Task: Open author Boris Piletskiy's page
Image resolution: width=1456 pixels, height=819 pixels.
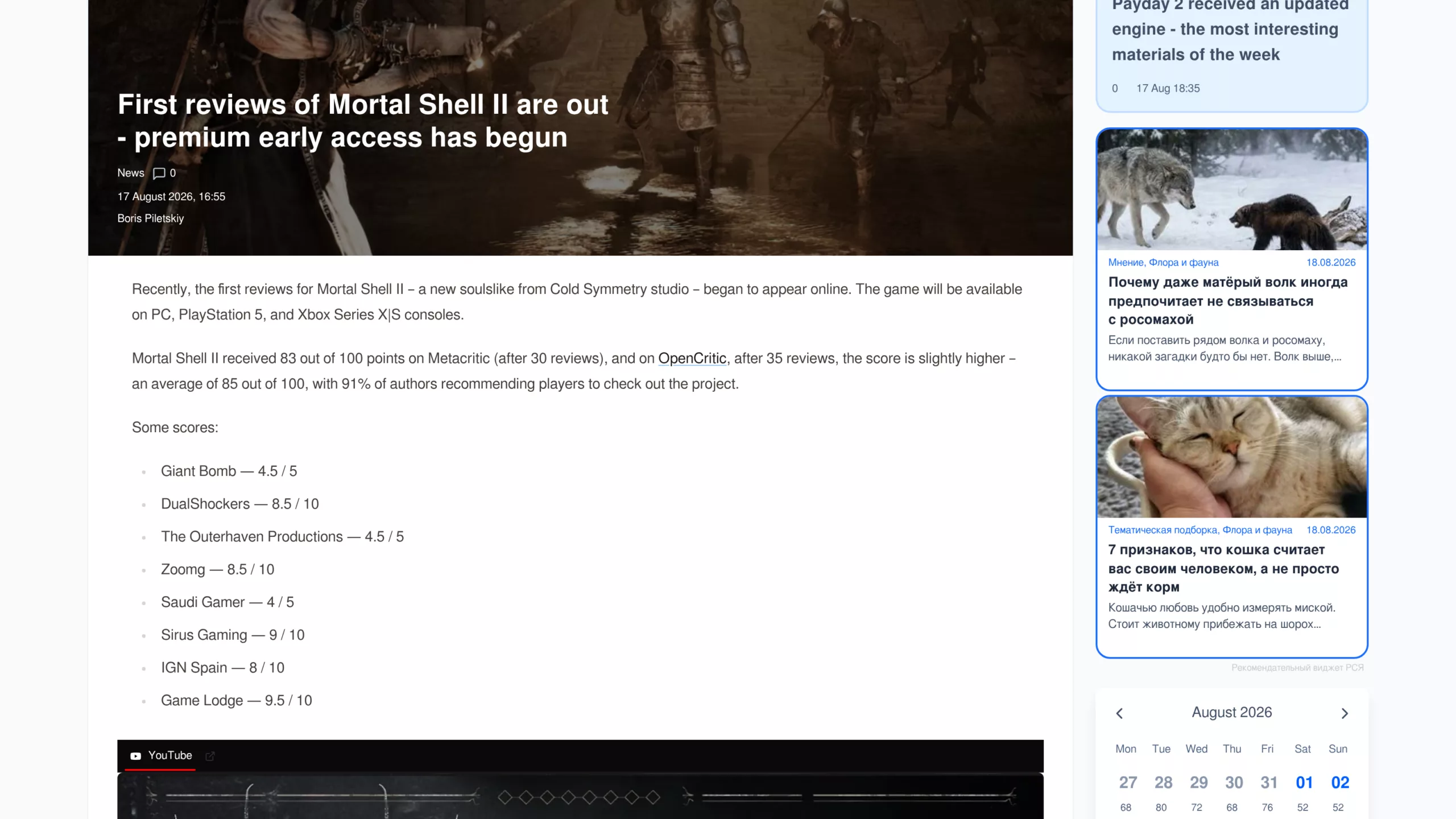Action: [x=151, y=218]
